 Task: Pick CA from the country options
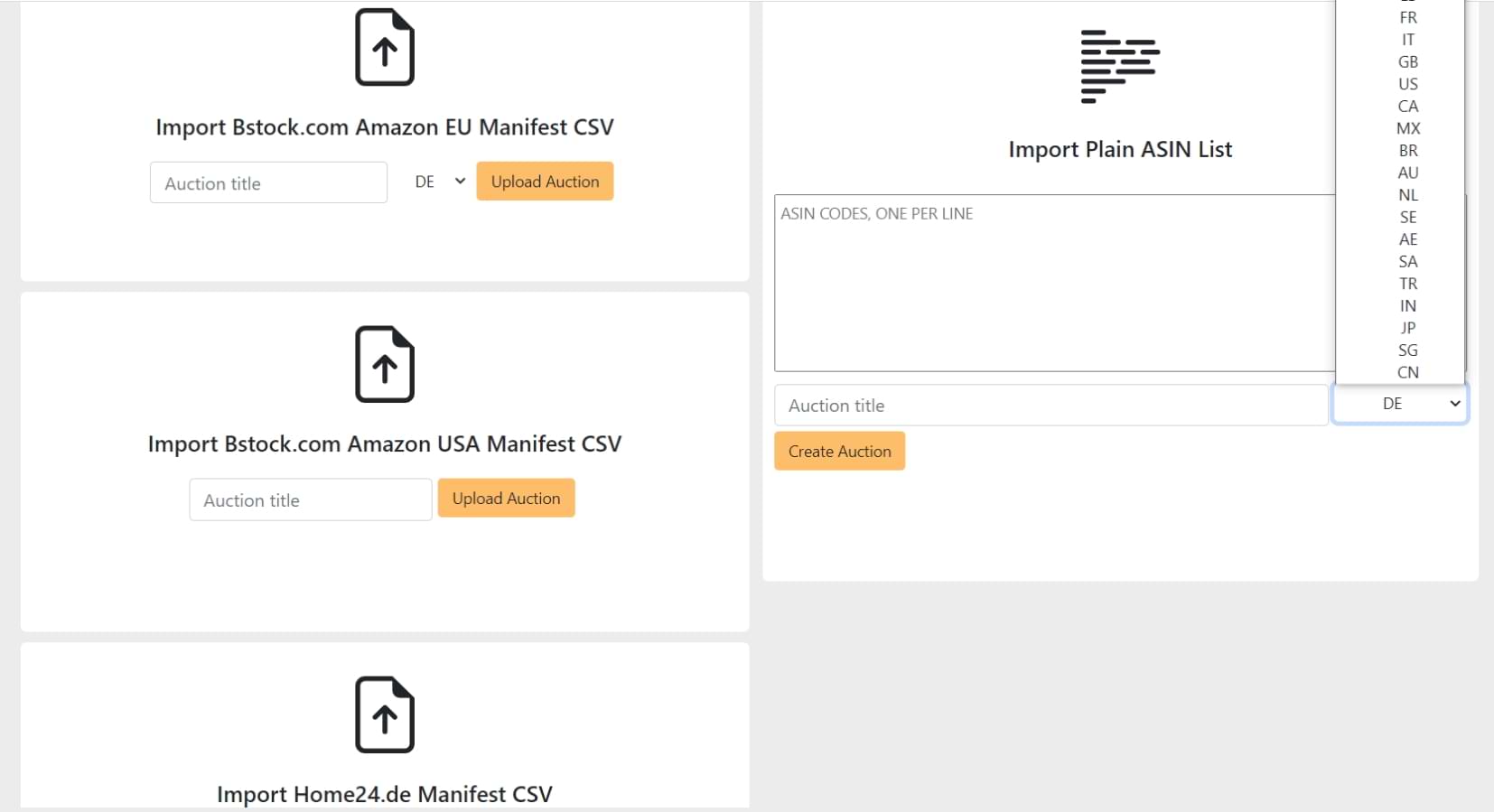(1408, 106)
